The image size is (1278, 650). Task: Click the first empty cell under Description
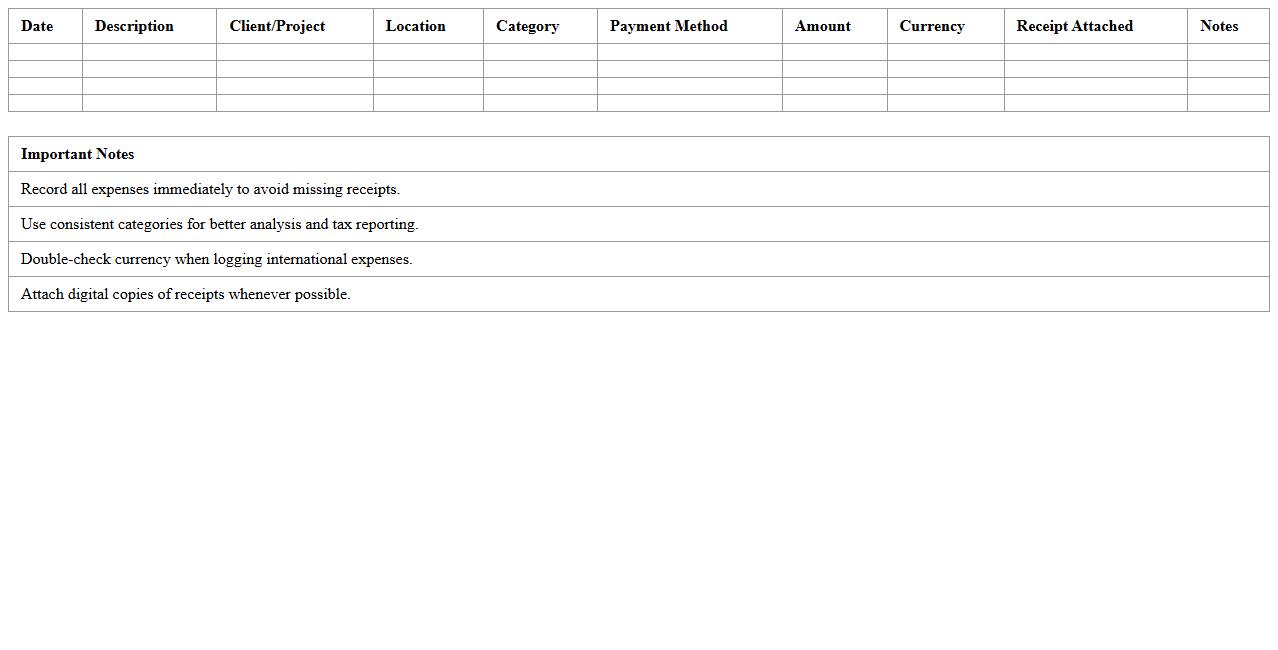pos(149,52)
